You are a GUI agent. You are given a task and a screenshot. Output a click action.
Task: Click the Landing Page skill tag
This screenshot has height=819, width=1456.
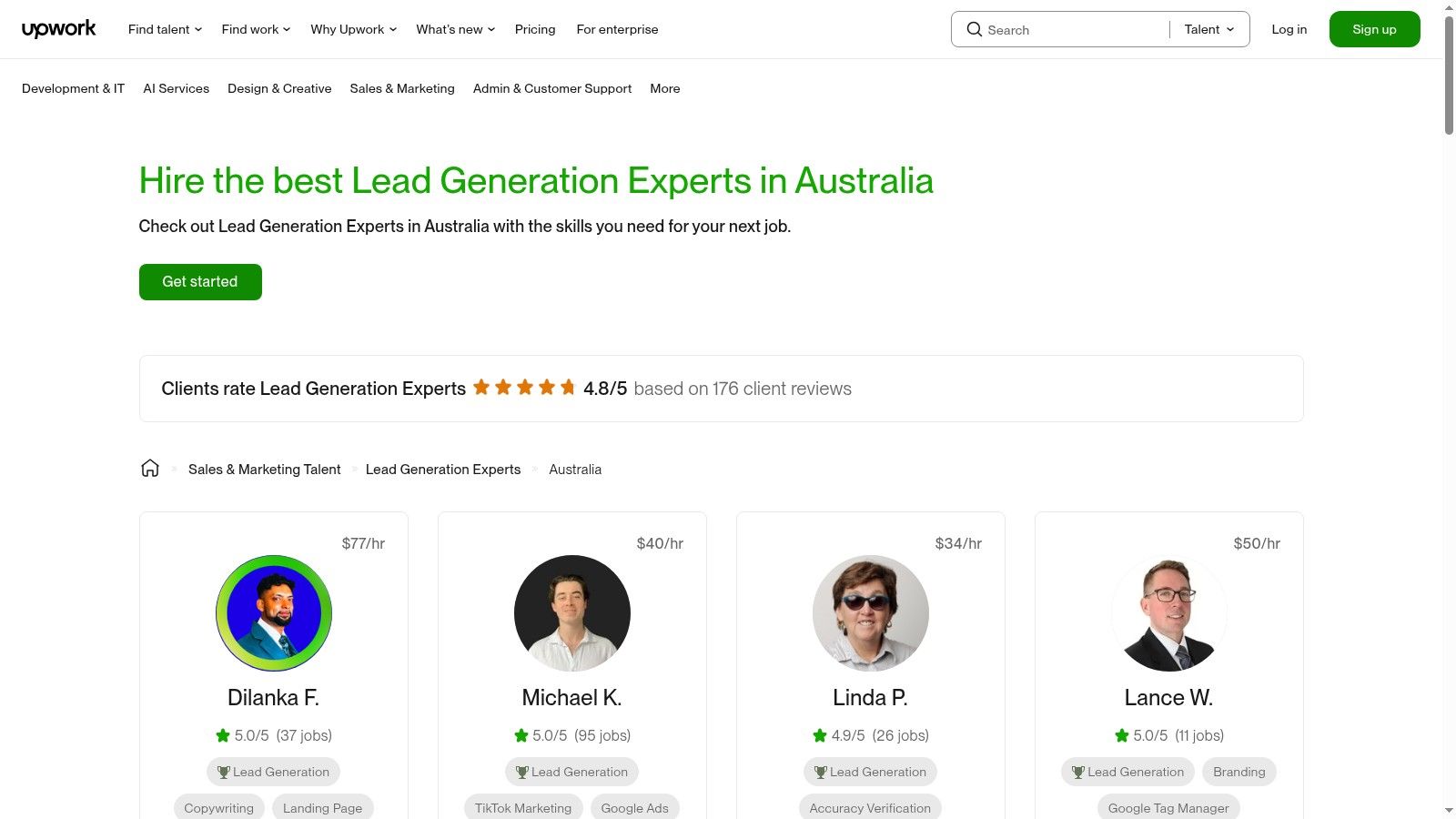tap(322, 808)
